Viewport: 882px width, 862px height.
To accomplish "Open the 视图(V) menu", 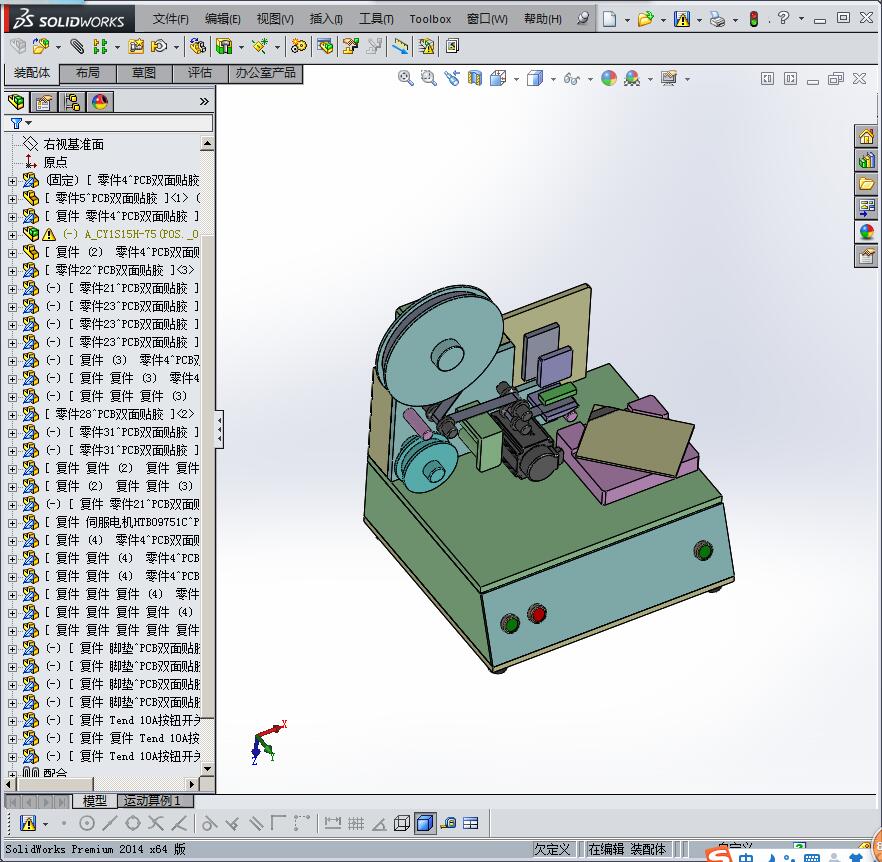I will pyautogui.click(x=275, y=19).
